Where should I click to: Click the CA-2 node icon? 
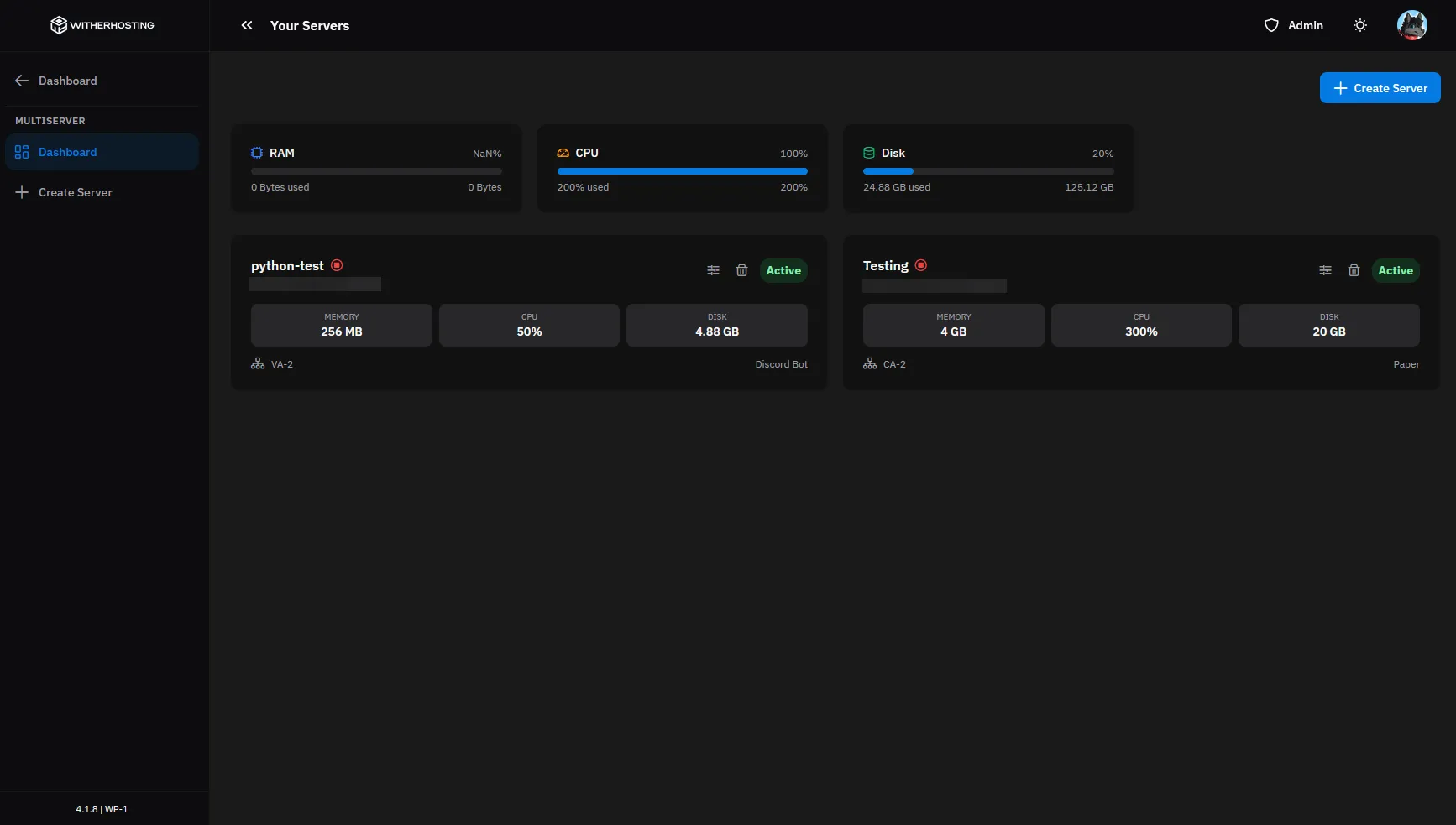click(x=870, y=364)
